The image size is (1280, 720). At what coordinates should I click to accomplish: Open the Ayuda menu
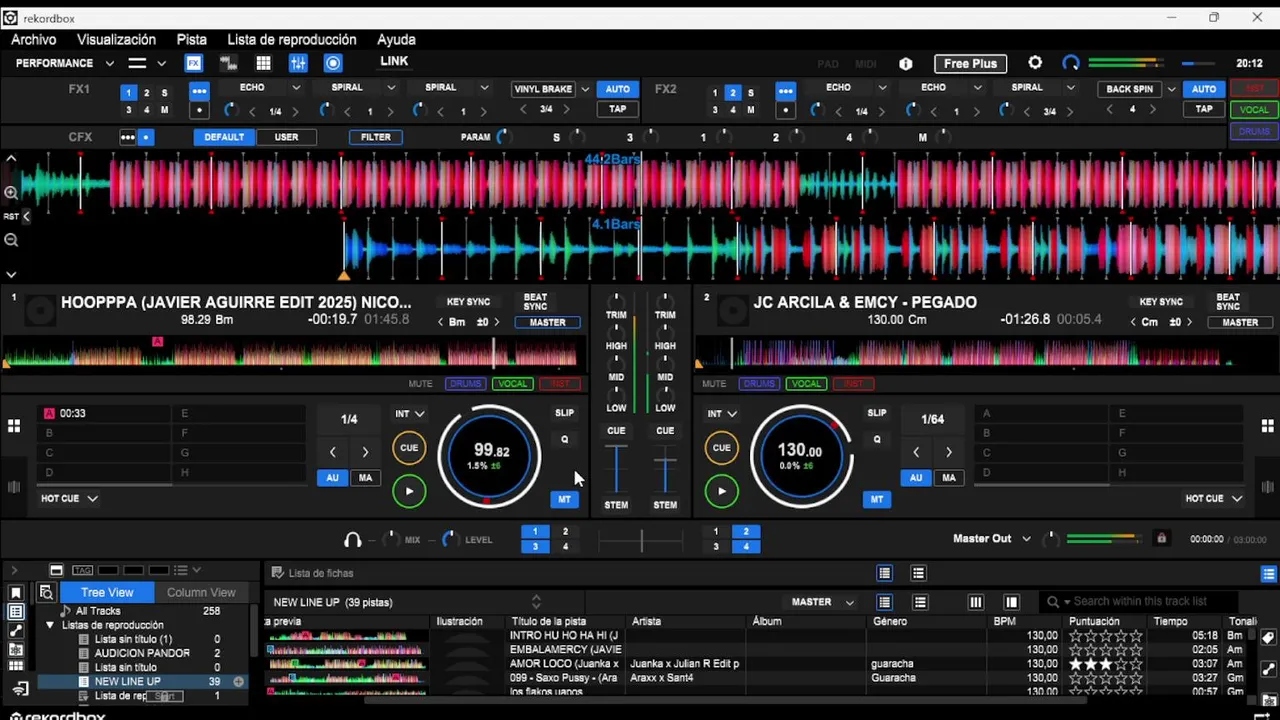click(x=396, y=40)
